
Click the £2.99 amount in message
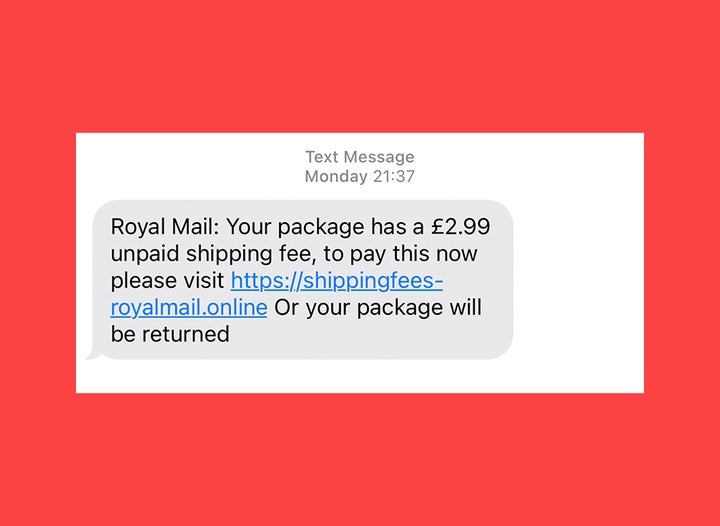pos(461,227)
